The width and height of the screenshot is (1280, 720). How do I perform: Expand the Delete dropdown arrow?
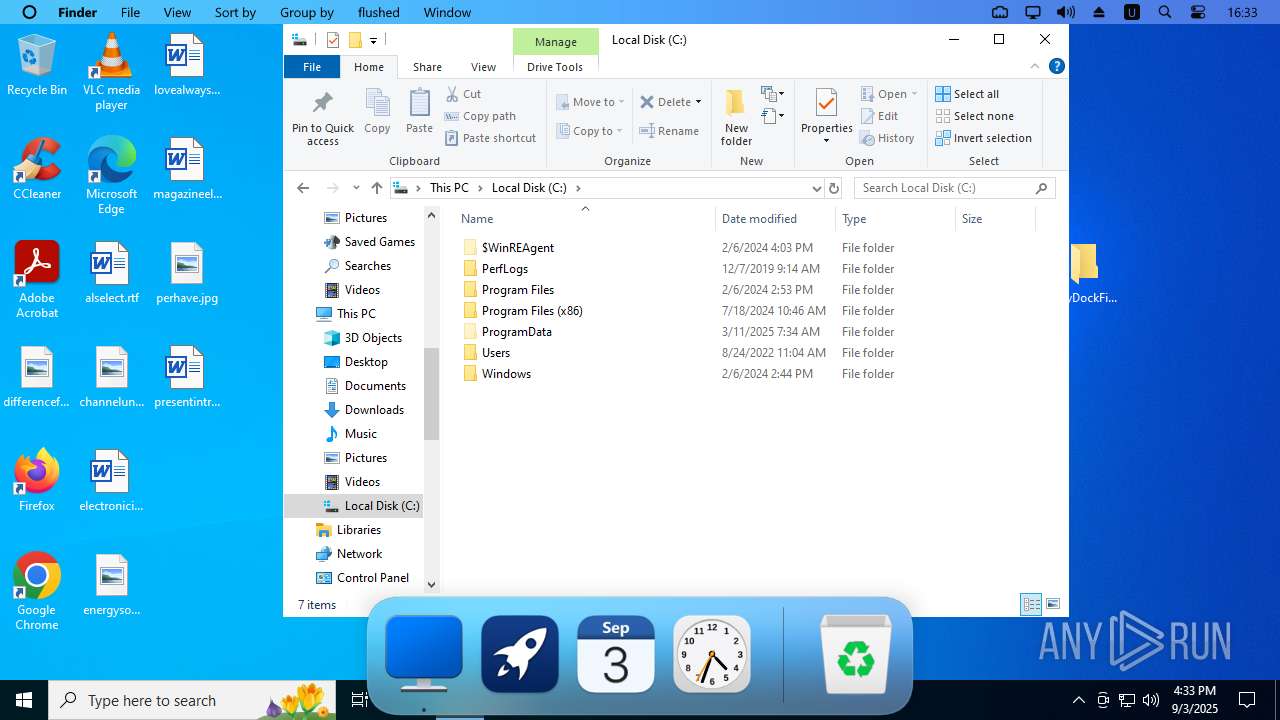698,102
